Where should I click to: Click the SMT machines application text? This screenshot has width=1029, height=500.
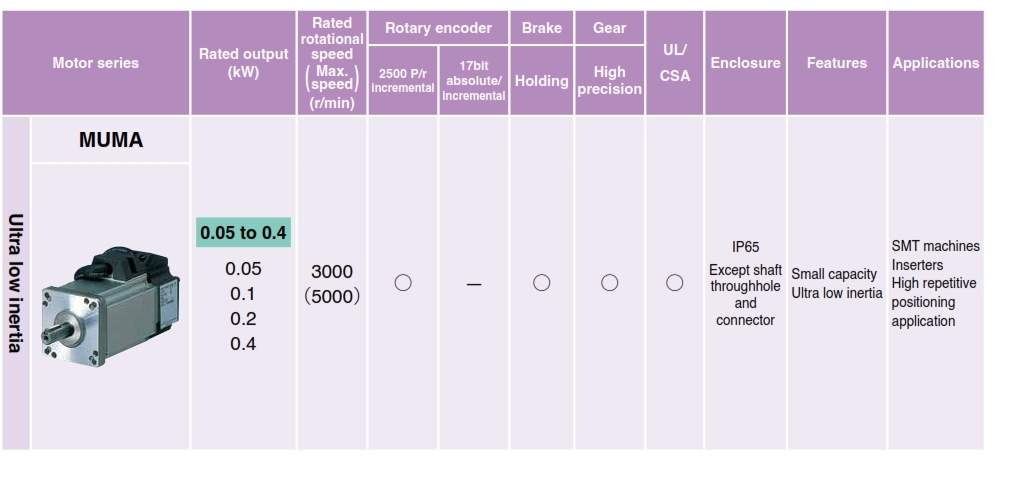click(935, 246)
